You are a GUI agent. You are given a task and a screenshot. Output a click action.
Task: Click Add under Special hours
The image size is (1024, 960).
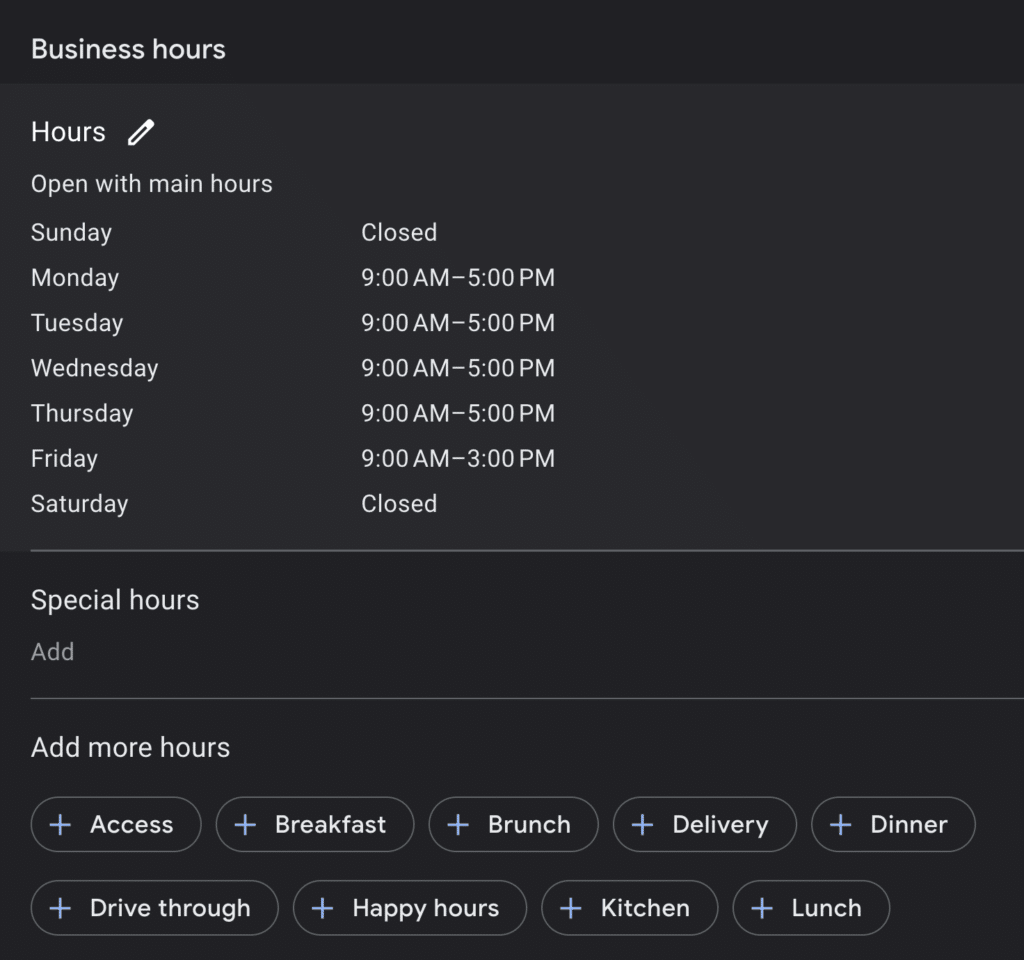coord(52,651)
